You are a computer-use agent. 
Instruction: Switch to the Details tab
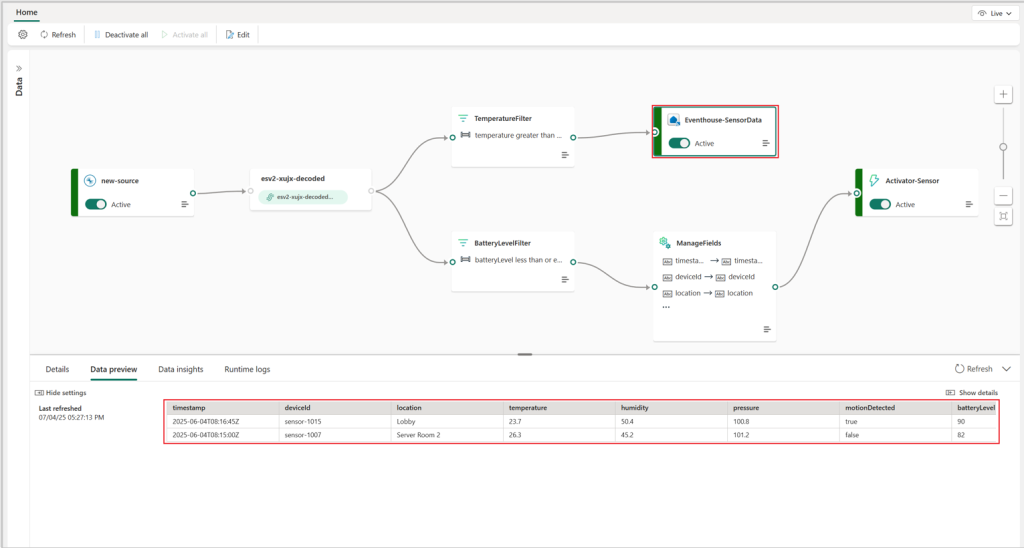click(x=57, y=369)
